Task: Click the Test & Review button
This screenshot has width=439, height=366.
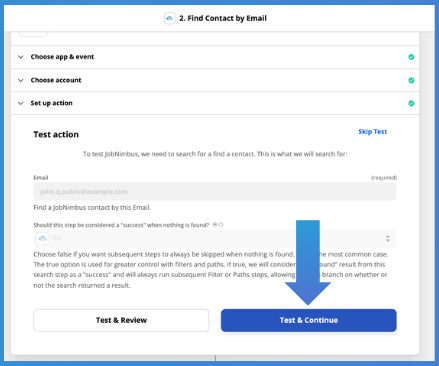Action: pyautogui.click(x=121, y=320)
